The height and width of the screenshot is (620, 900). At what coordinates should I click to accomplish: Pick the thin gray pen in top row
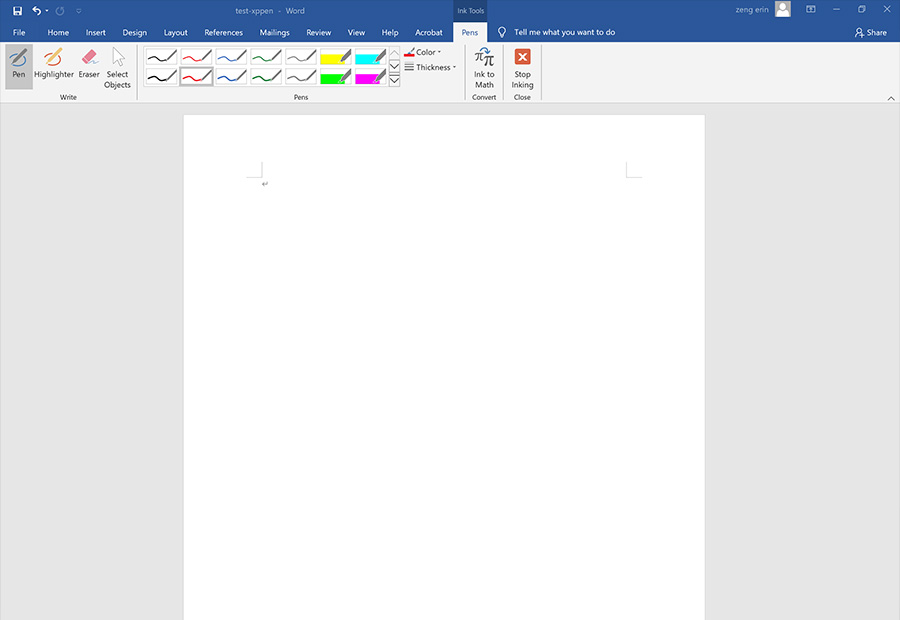coord(301,57)
